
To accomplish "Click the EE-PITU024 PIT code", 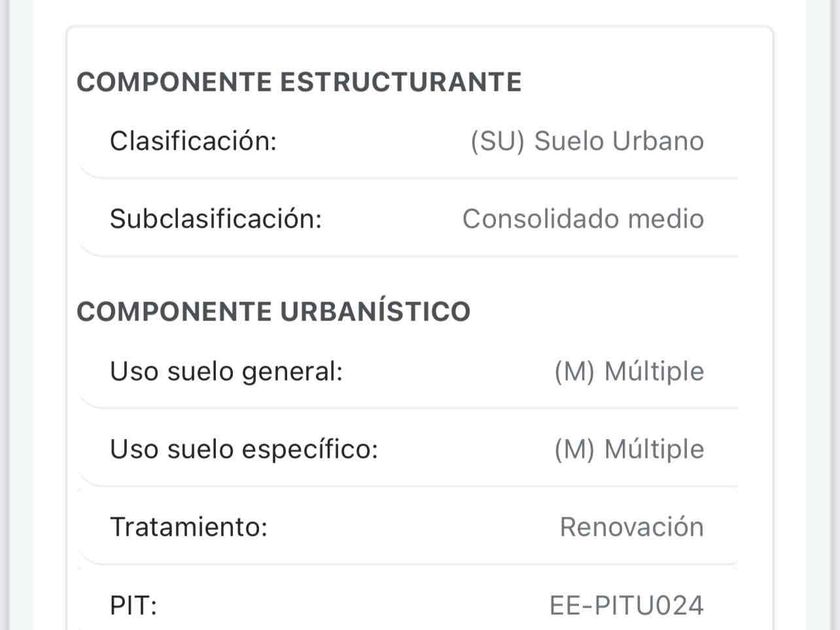I will 626,605.
